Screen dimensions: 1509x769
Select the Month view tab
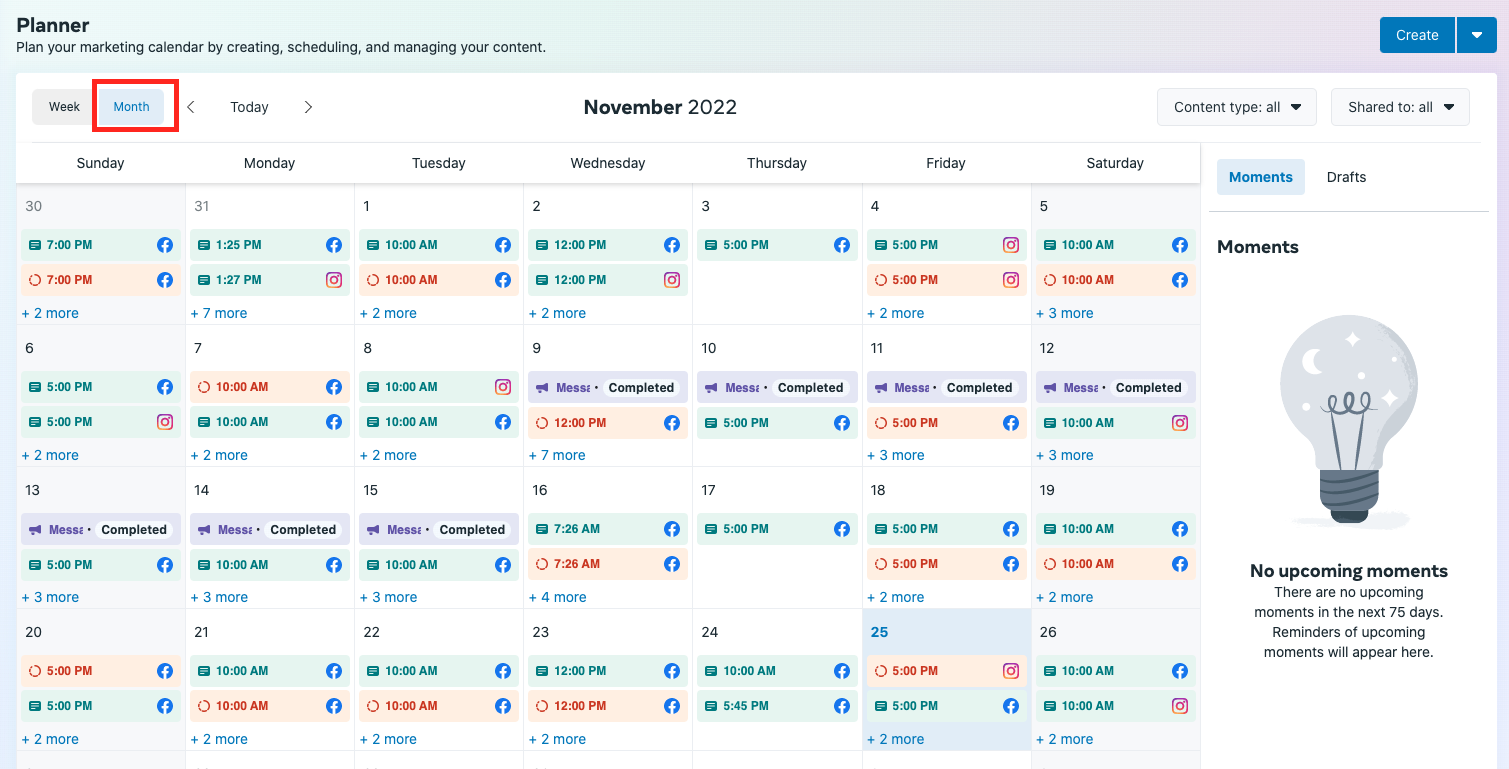point(131,107)
